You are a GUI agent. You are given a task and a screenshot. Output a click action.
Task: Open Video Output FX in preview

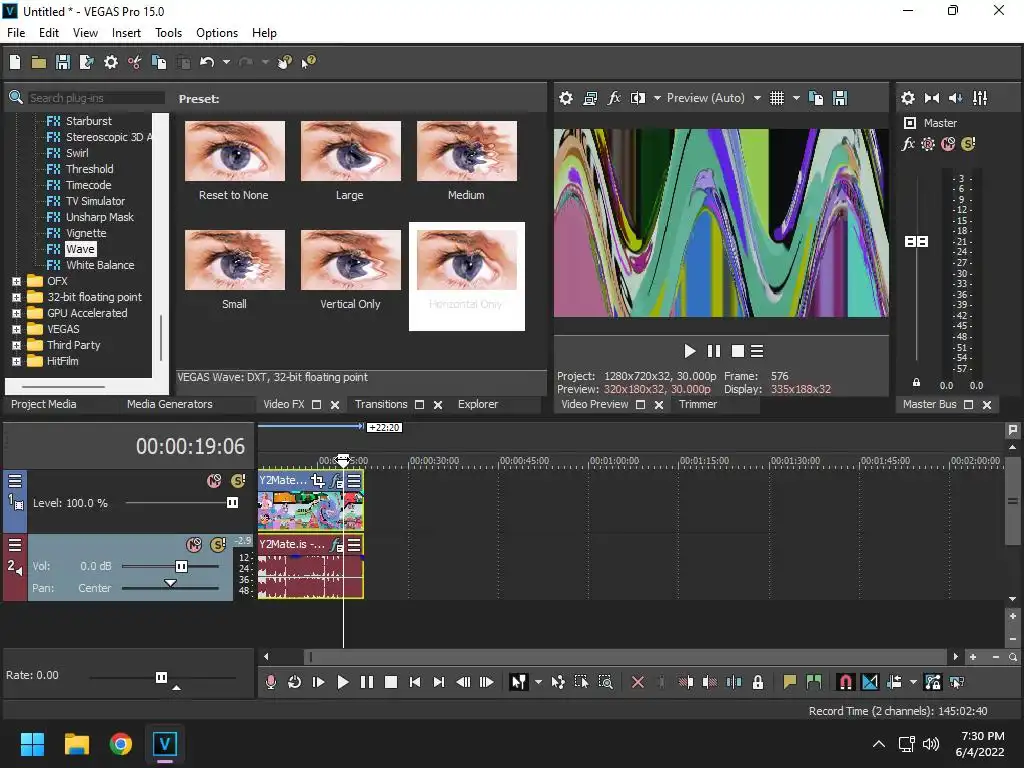614,98
